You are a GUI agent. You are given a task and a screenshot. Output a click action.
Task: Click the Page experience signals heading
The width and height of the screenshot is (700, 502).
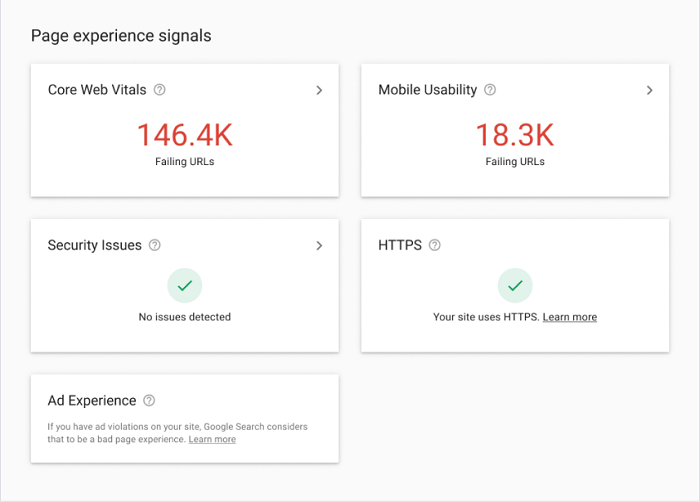(x=121, y=36)
